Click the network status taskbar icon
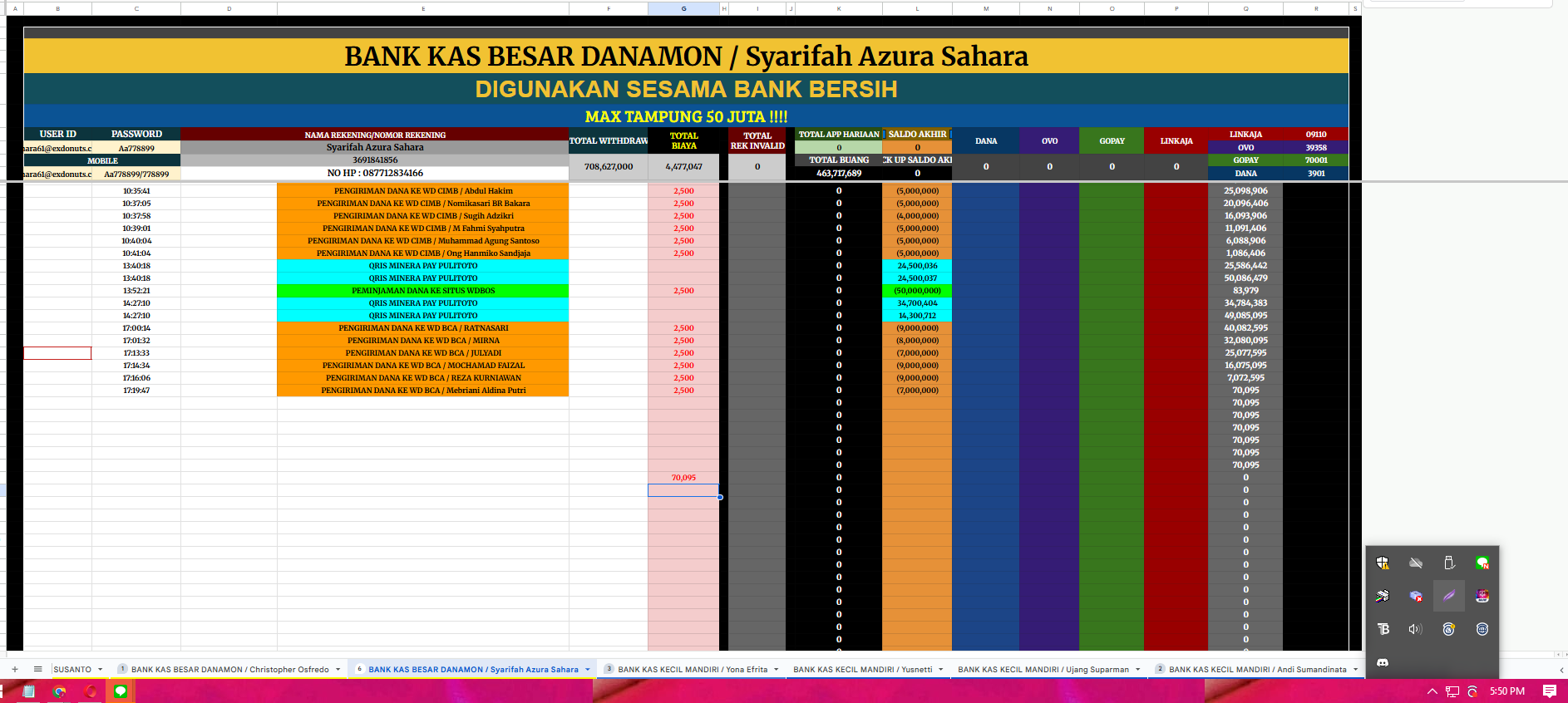The width and height of the screenshot is (1568, 703). 1452,691
